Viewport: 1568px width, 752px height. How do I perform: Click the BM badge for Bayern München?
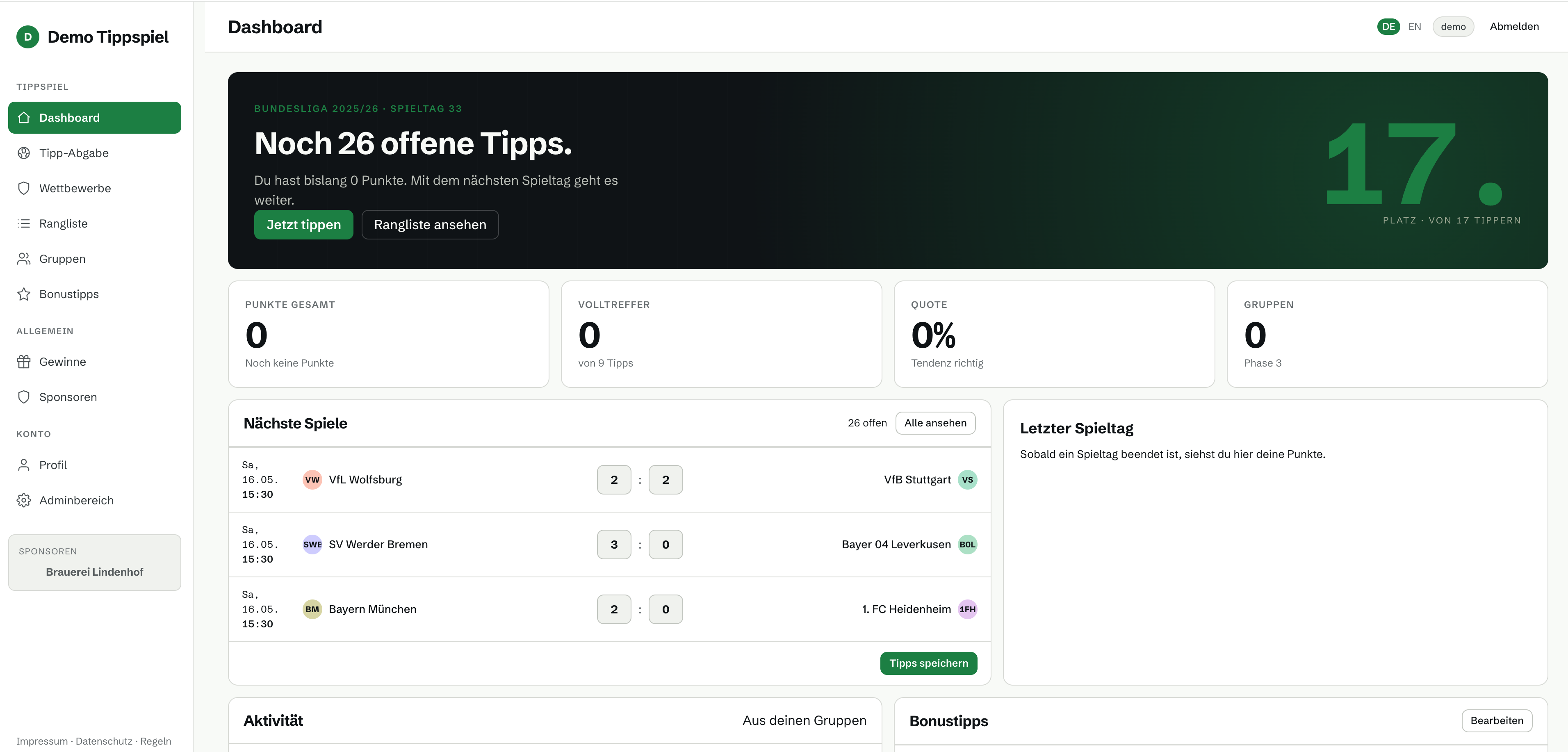click(312, 609)
